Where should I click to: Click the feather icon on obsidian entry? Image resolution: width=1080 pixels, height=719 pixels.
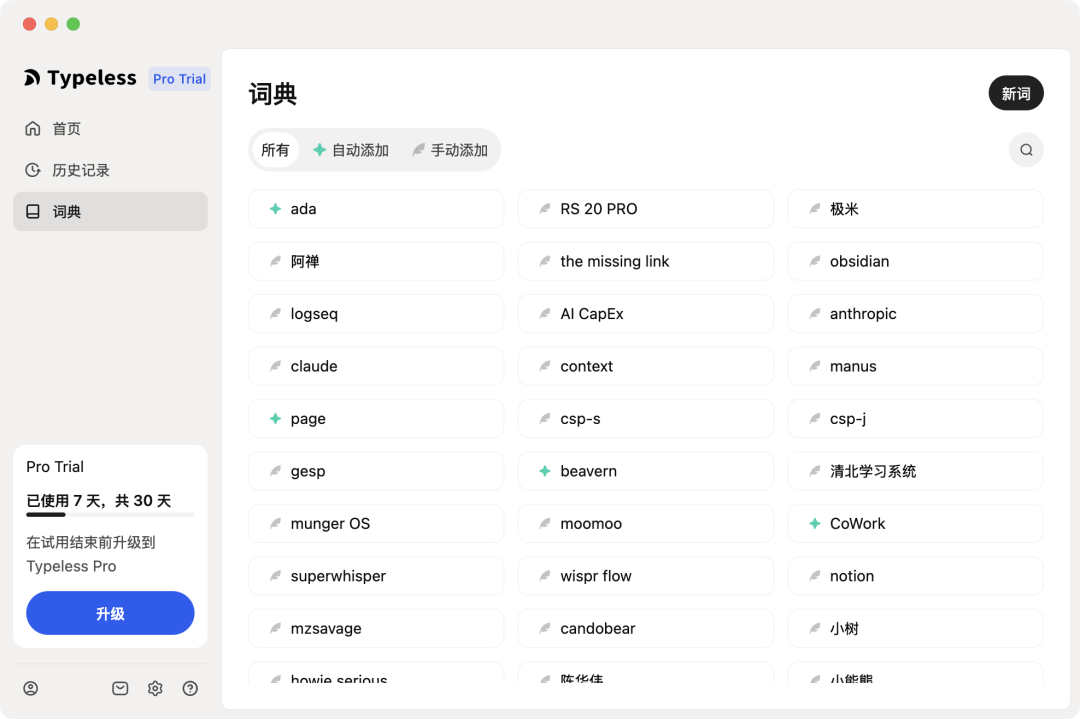pyautogui.click(x=815, y=261)
